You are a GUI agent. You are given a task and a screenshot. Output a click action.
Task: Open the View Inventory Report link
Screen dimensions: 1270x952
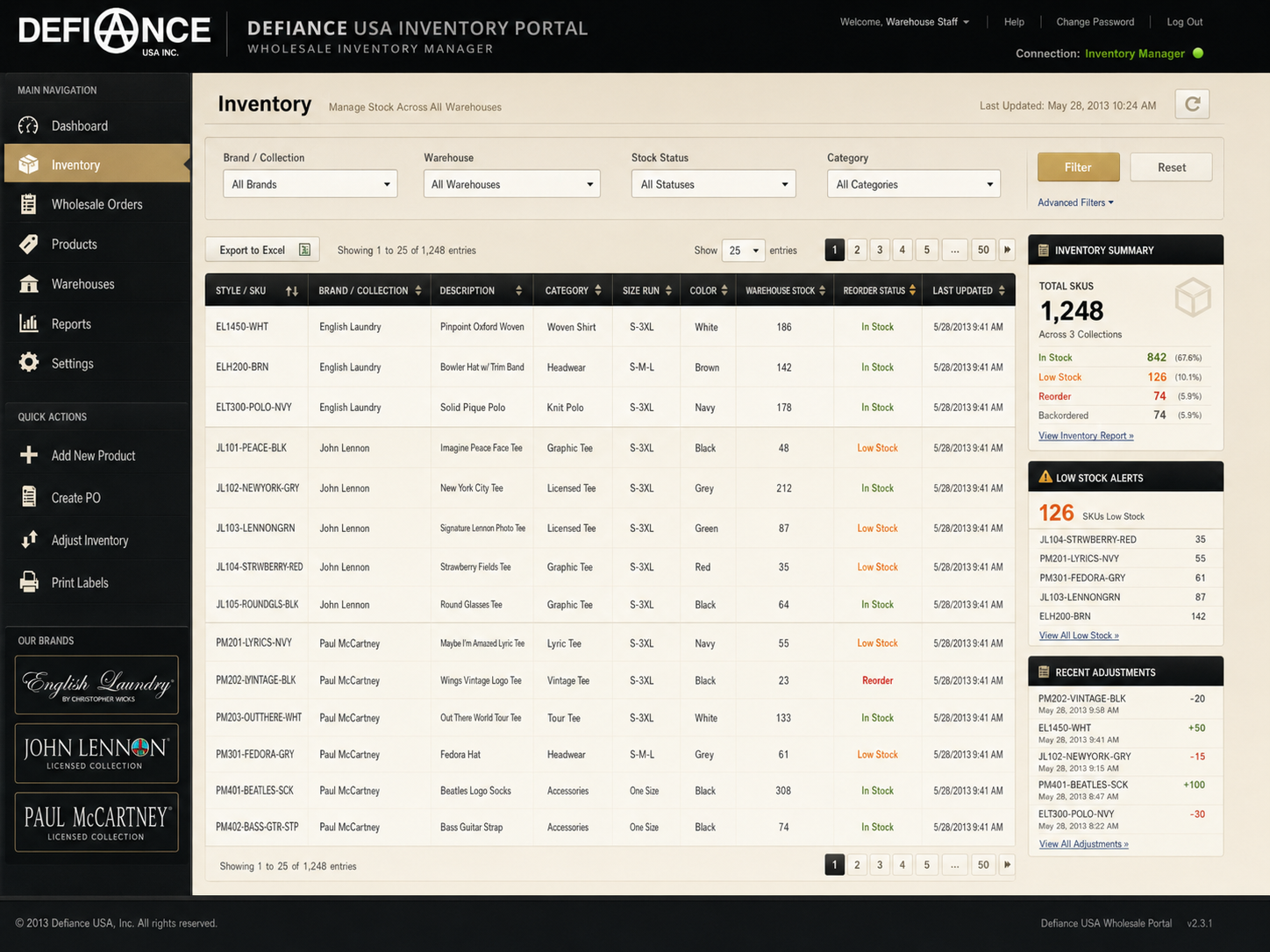click(x=1086, y=436)
